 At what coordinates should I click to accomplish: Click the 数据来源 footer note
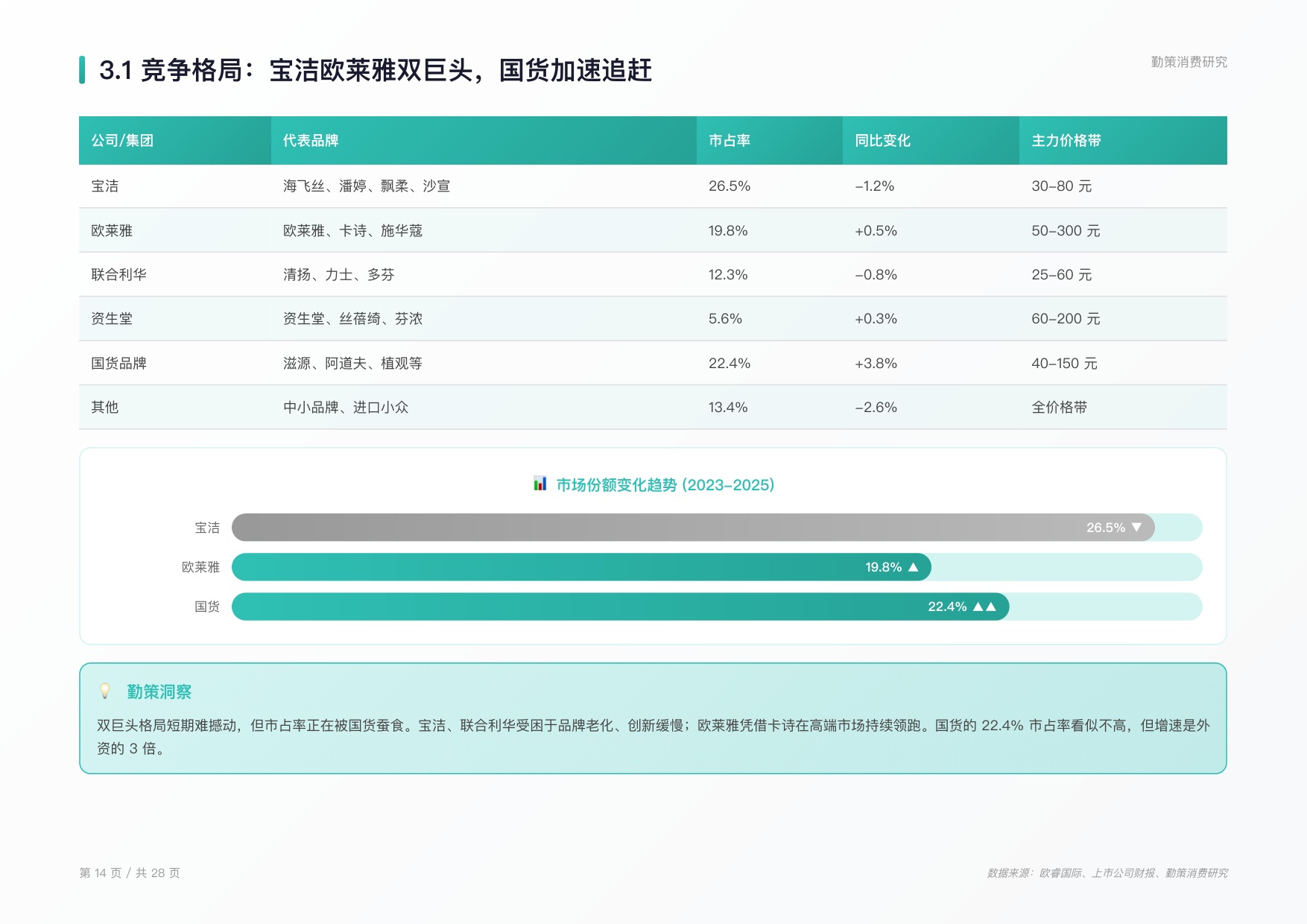click(x=1107, y=873)
